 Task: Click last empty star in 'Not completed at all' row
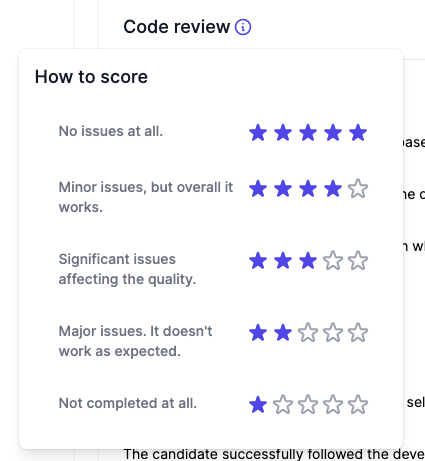(358, 405)
